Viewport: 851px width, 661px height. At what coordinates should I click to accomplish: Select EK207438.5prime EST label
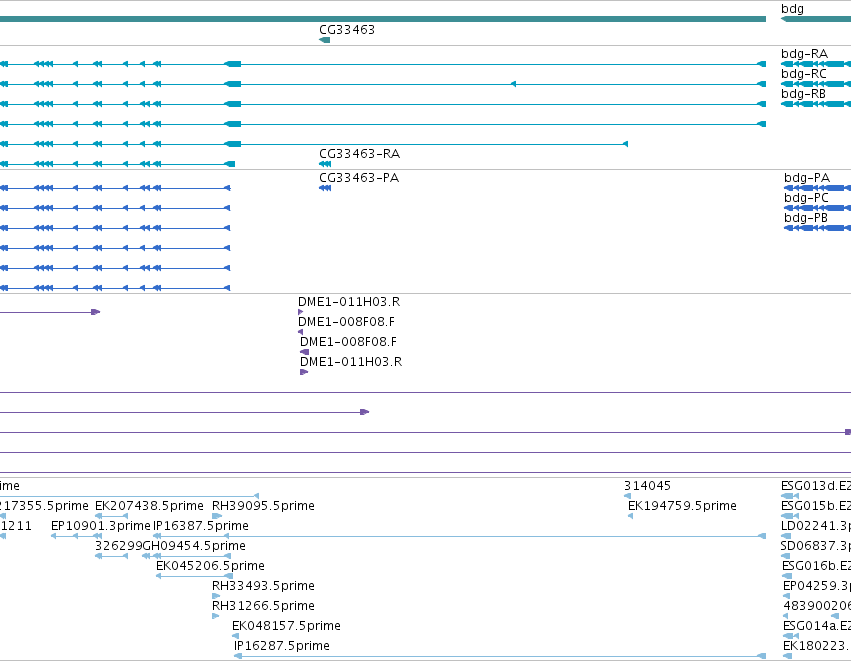149,506
